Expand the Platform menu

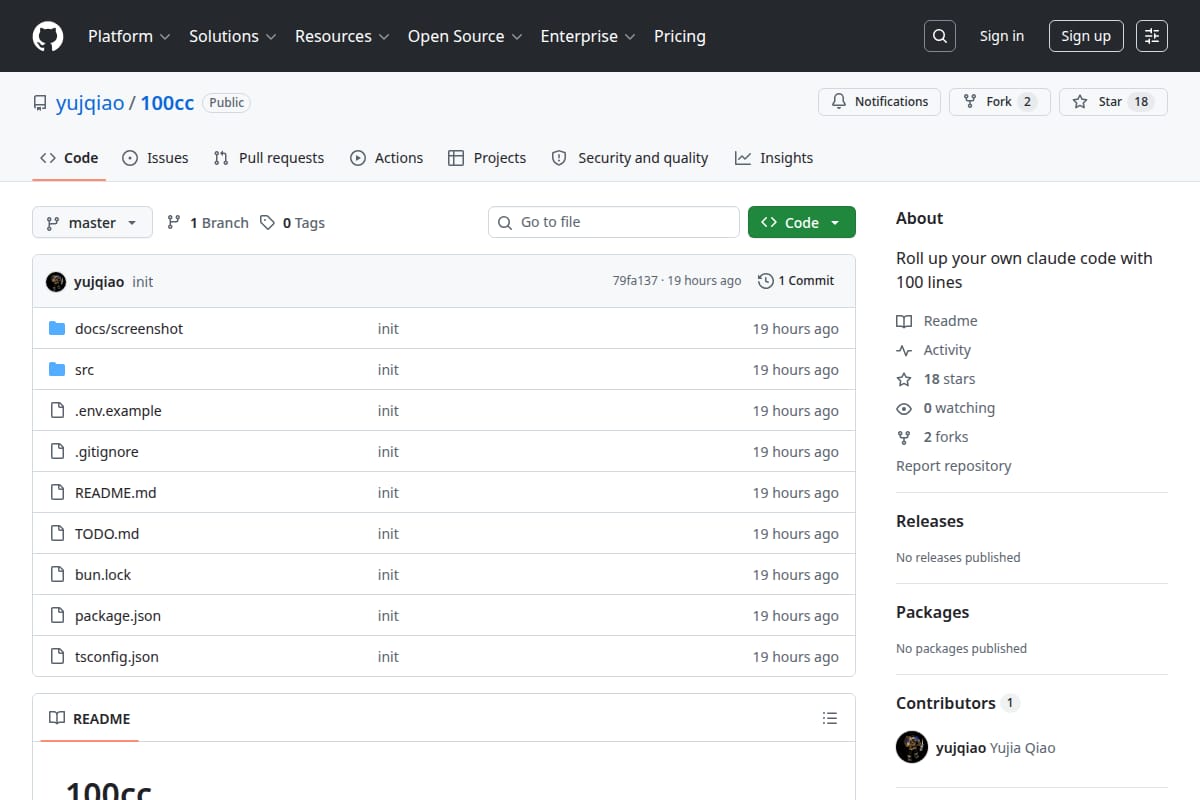coord(129,36)
